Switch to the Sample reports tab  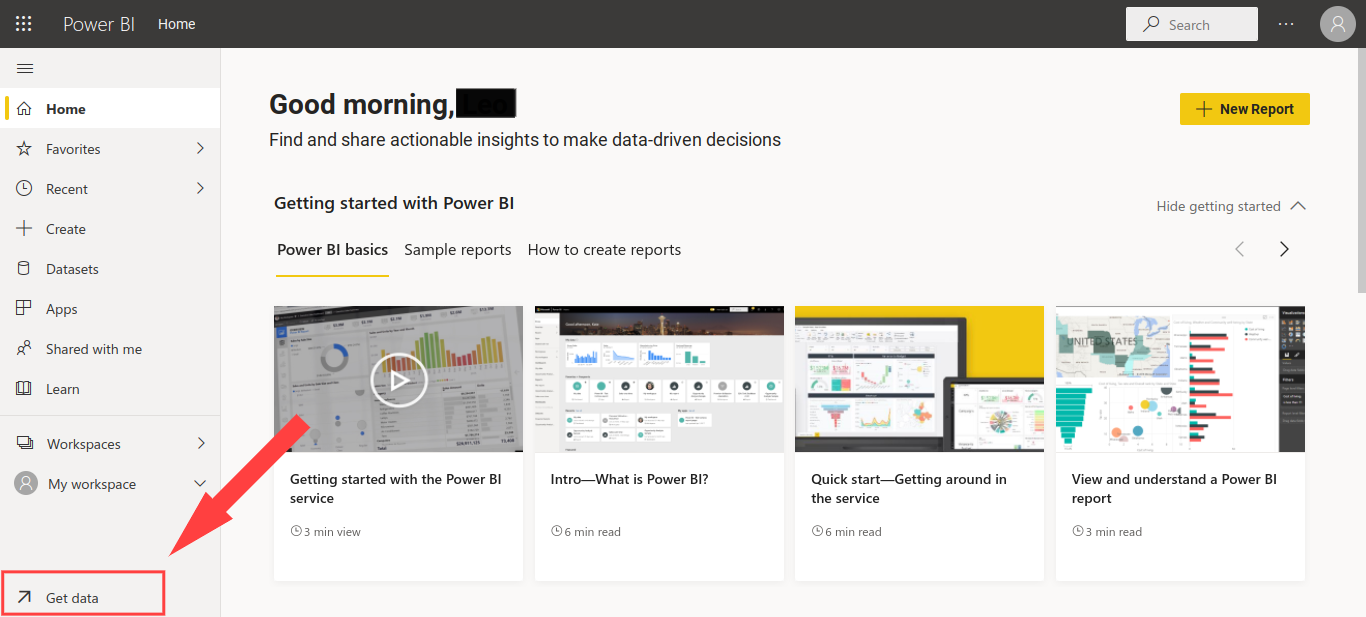[457, 249]
